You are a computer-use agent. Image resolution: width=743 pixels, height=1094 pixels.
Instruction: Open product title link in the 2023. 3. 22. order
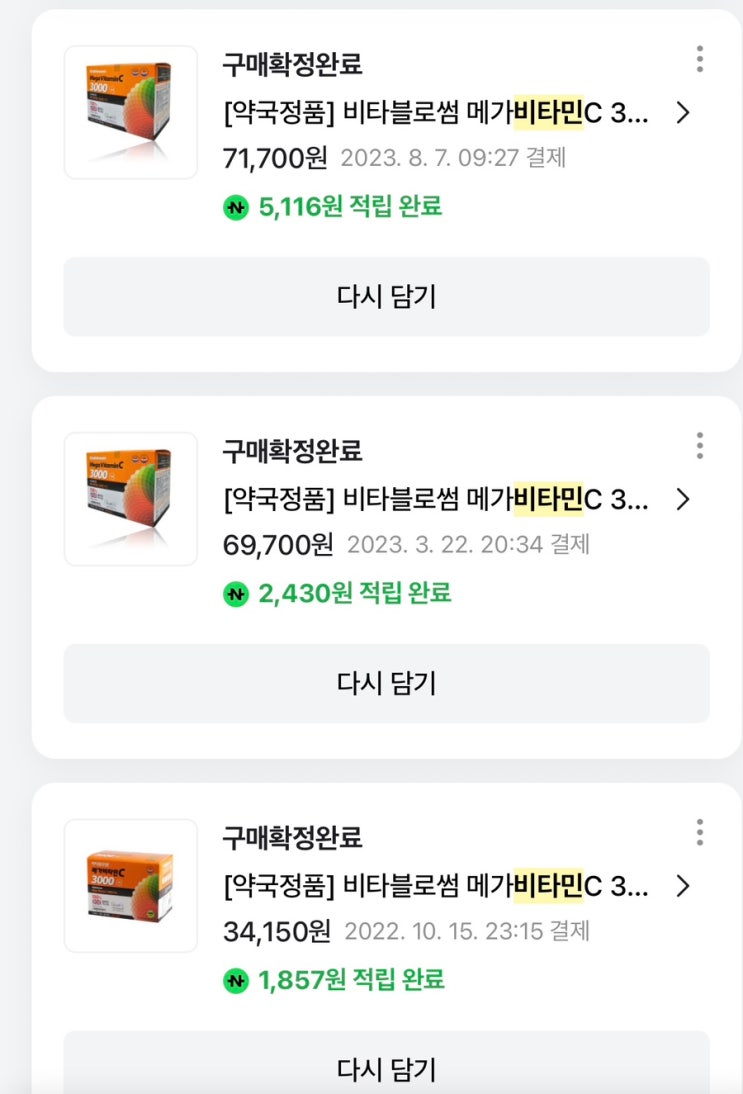coord(436,500)
